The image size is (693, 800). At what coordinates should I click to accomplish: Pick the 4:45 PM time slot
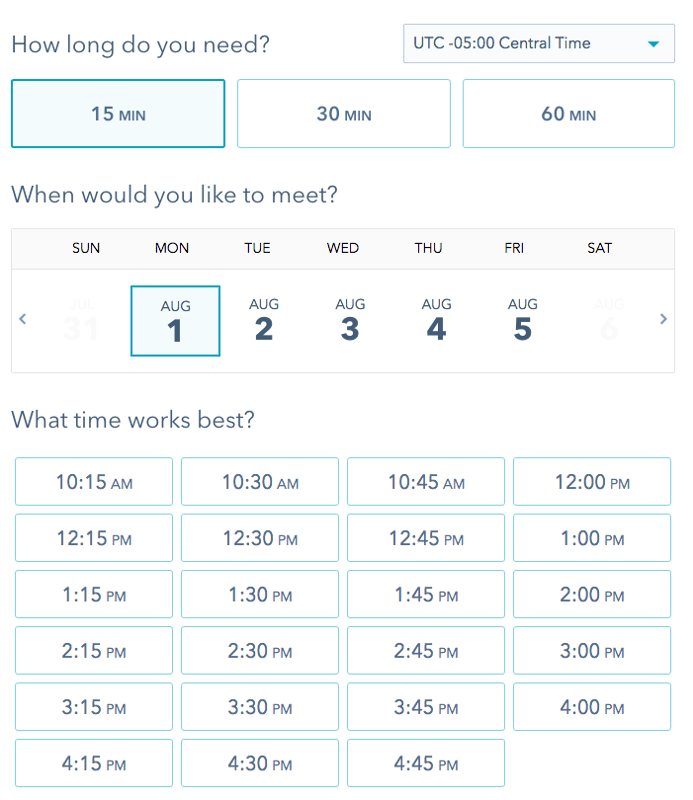(x=426, y=763)
